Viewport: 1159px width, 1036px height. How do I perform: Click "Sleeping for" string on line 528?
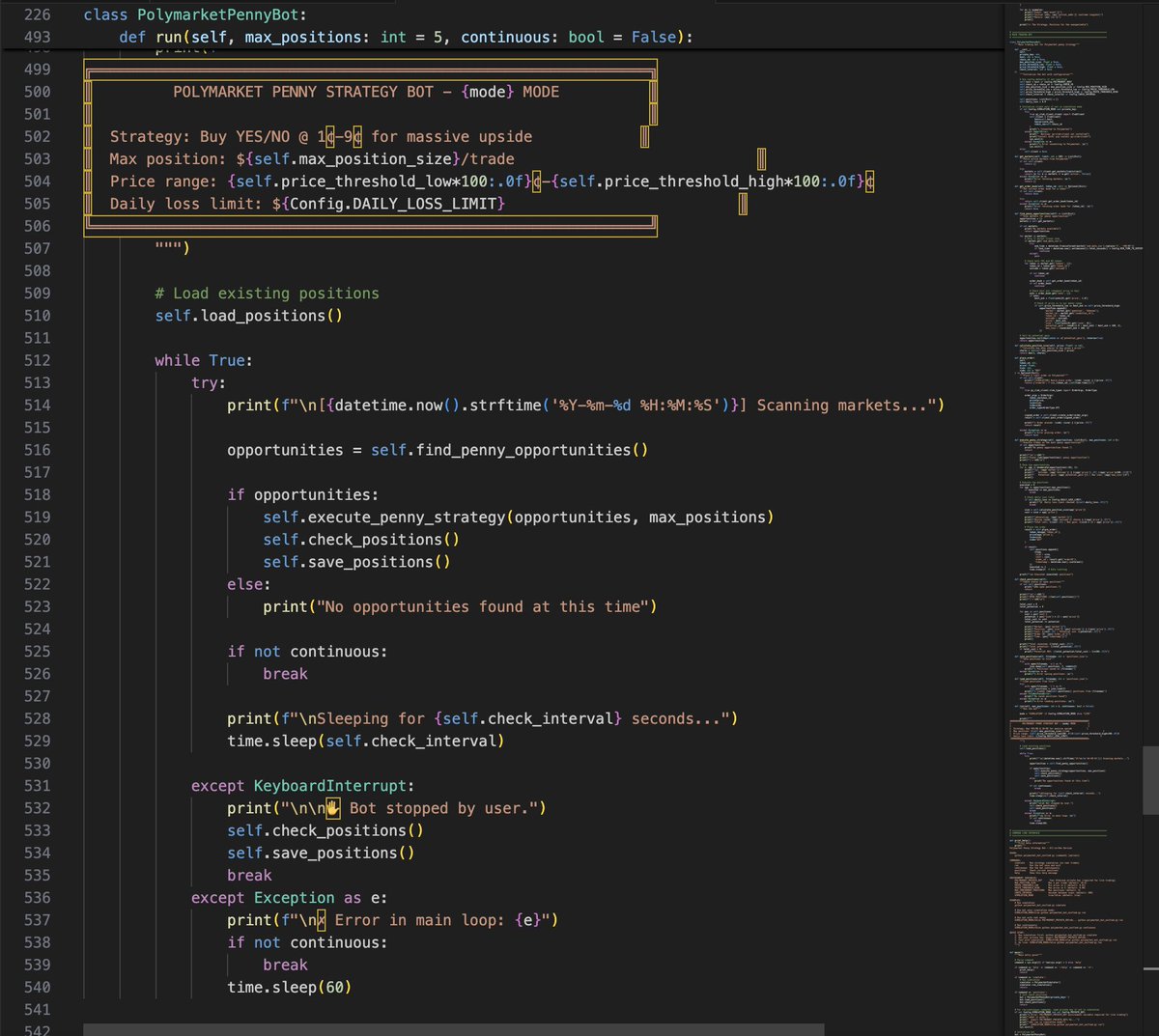[371, 718]
